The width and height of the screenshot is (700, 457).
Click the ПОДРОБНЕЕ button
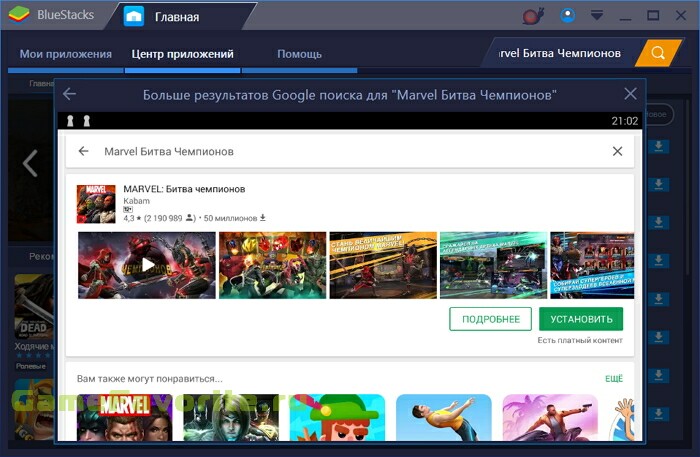click(491, 319)
